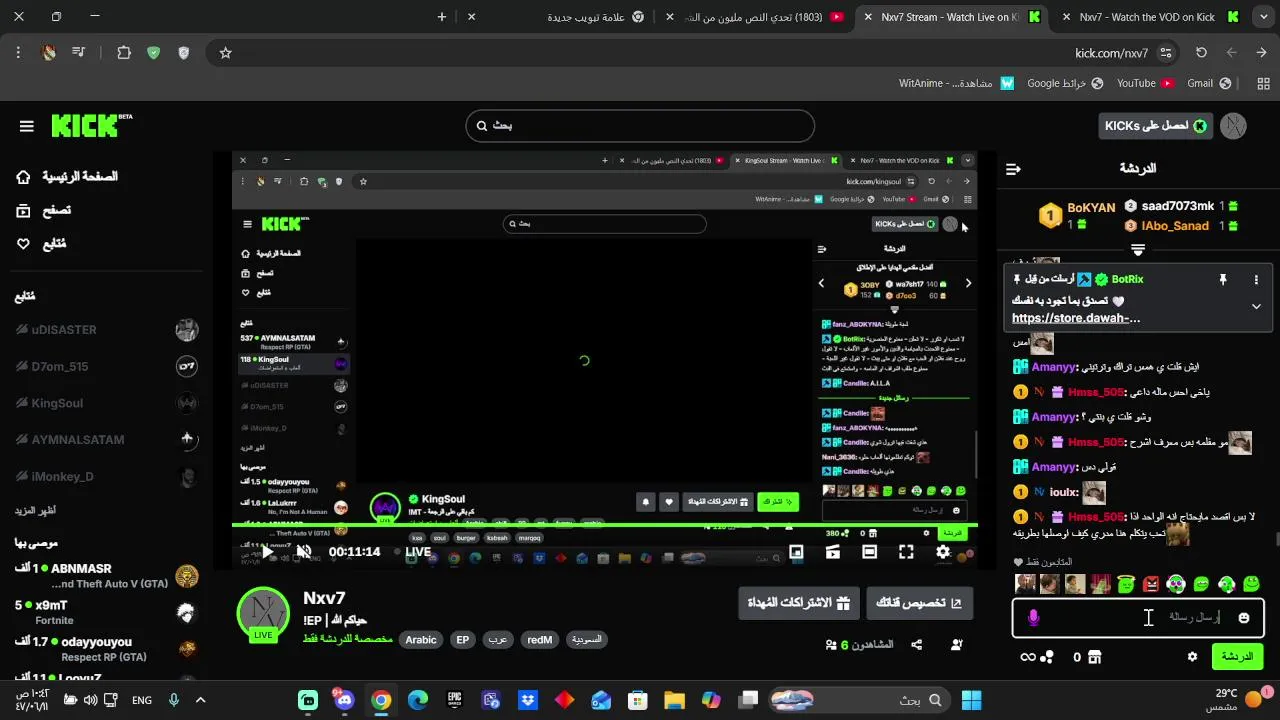Viewport: 1280px width, 720px height.
Task: Focus the Kick search box
Action: [640, 126]
